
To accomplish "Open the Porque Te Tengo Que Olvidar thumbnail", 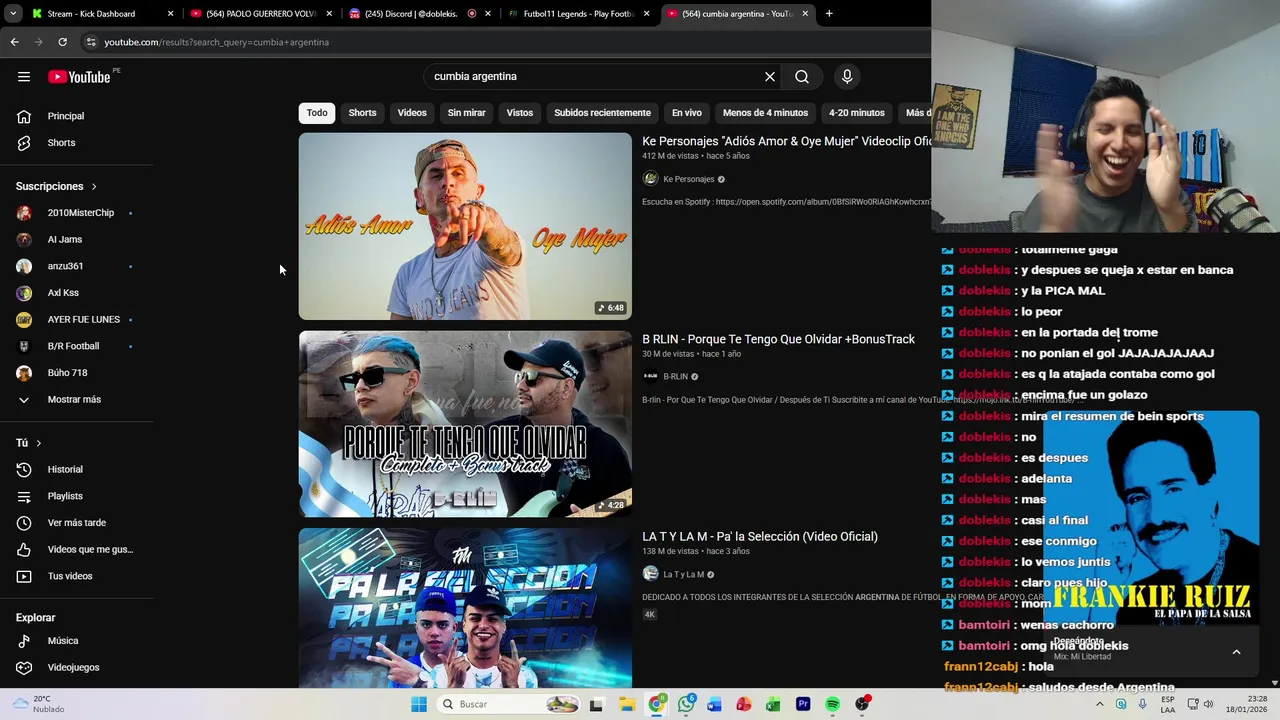I will point(465,424).
